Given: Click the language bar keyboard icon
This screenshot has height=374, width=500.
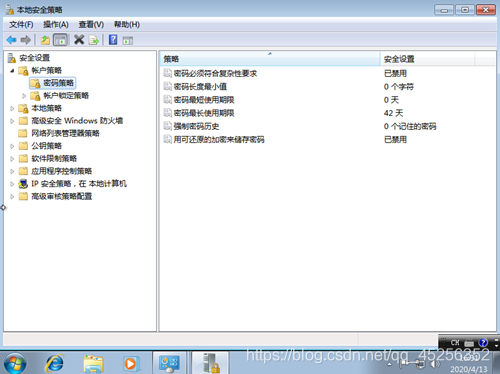Looking at the screenshot, I should pos(469,342).
